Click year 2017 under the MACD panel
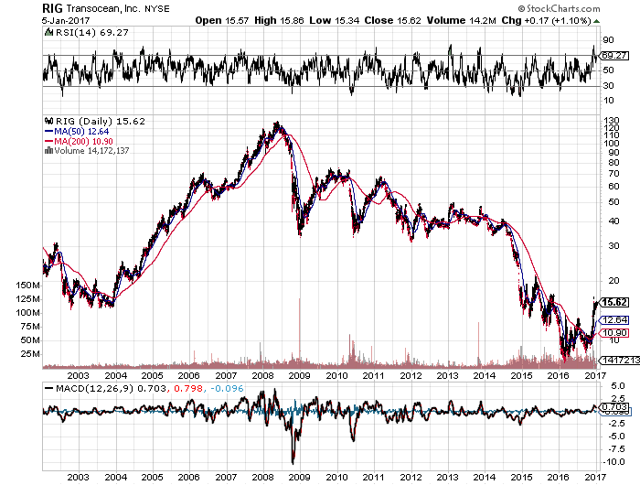Viewport: 640px width, 485px height. click(x=595, y=477)
